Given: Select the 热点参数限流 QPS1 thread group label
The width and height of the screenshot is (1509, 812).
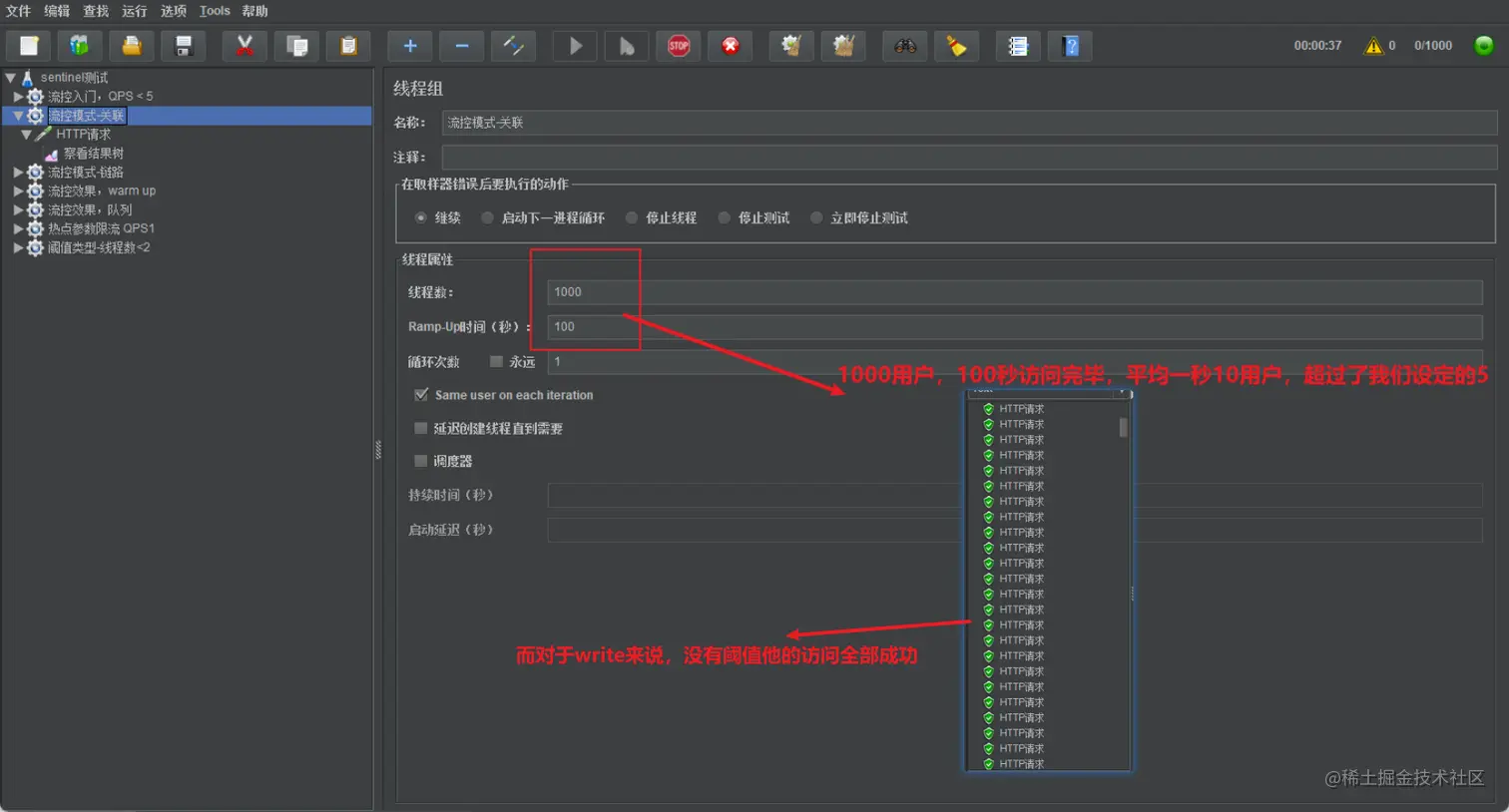Looking at the screenshot, I should click(x=101, y=228).
